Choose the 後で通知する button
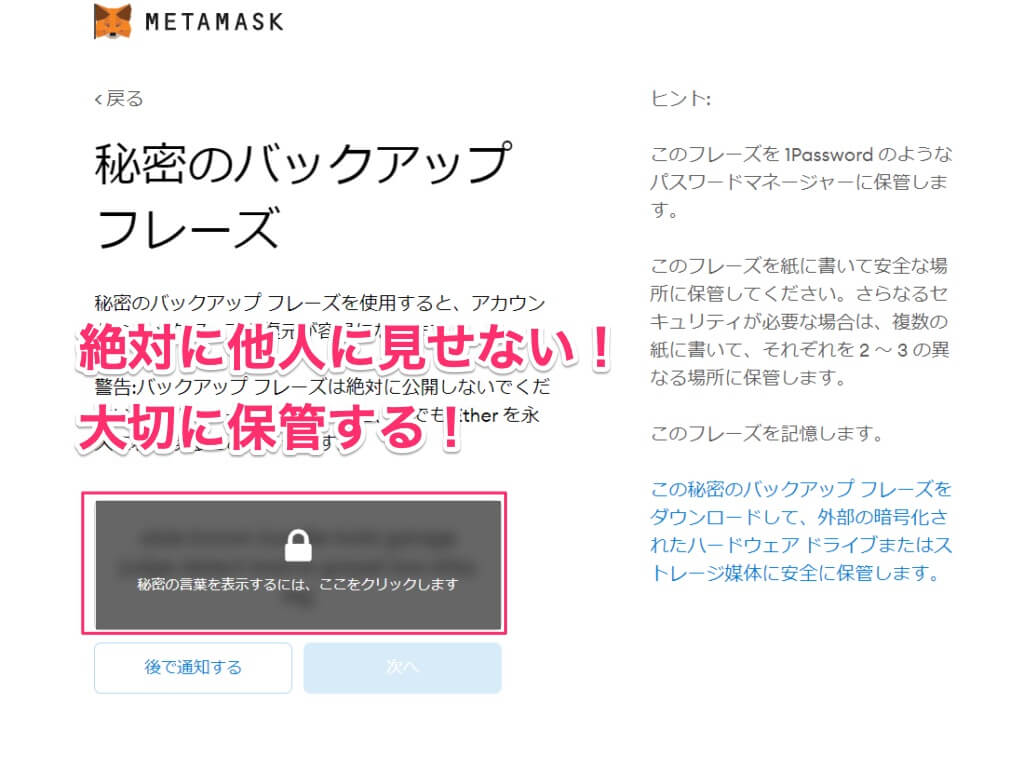Viewport: 1024px width, 771px height. 193,667
